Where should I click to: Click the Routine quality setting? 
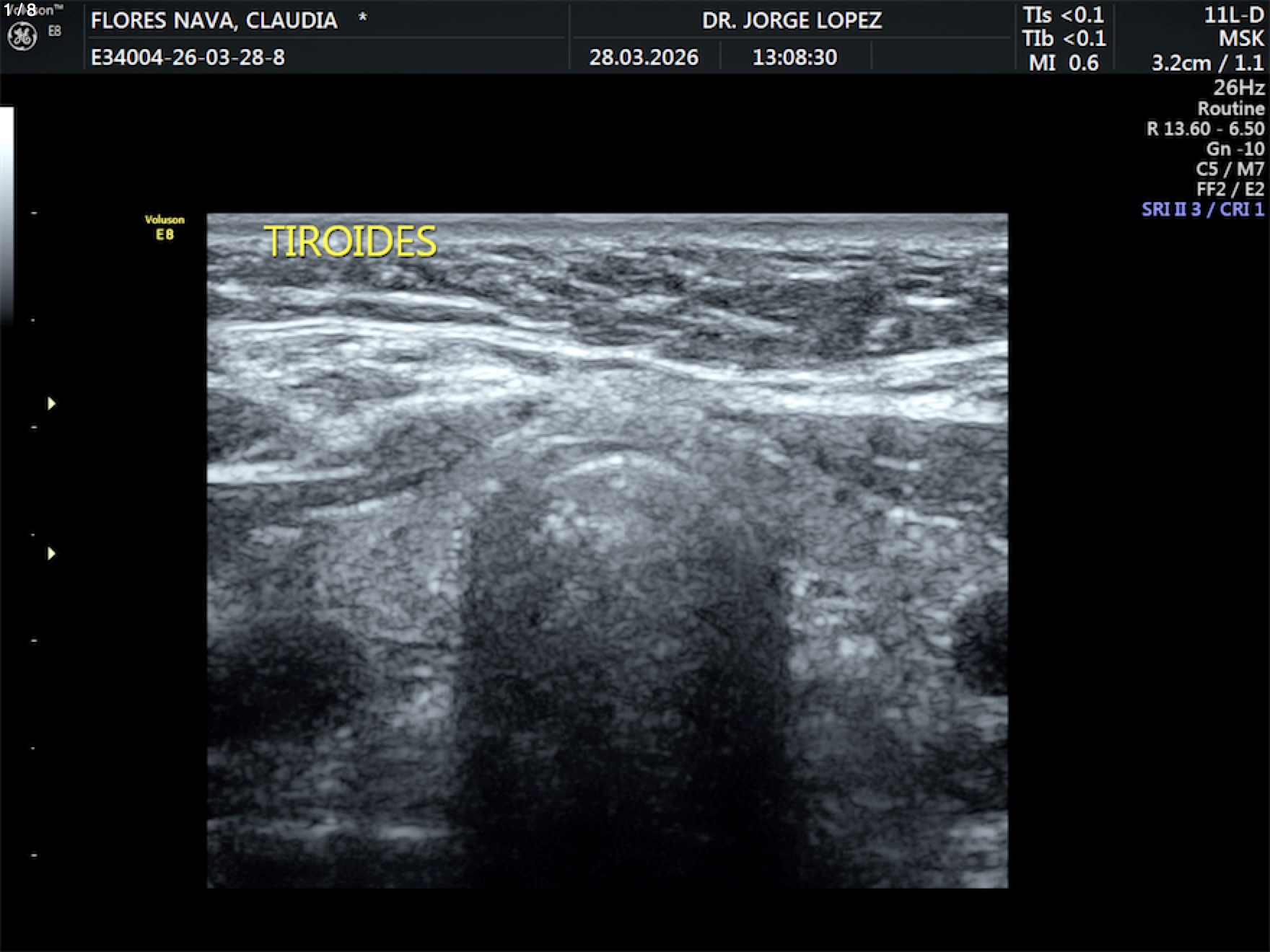pos(1230,109)
